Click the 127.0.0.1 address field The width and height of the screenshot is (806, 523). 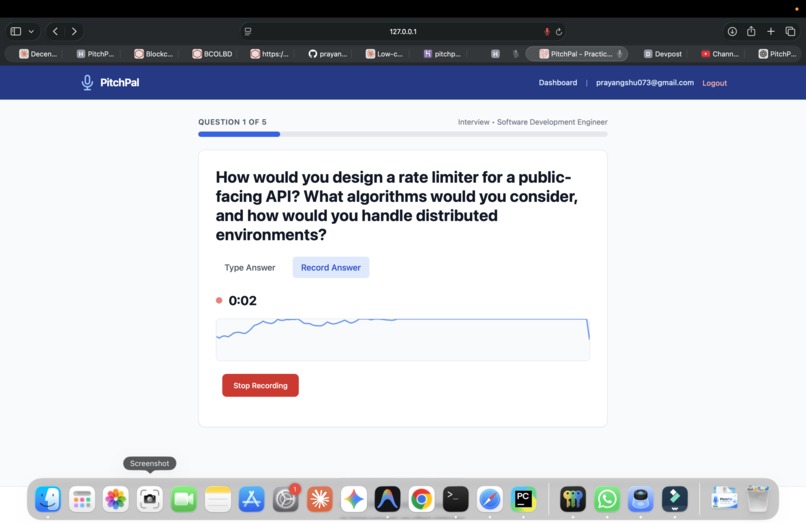[x=403, y=31]
